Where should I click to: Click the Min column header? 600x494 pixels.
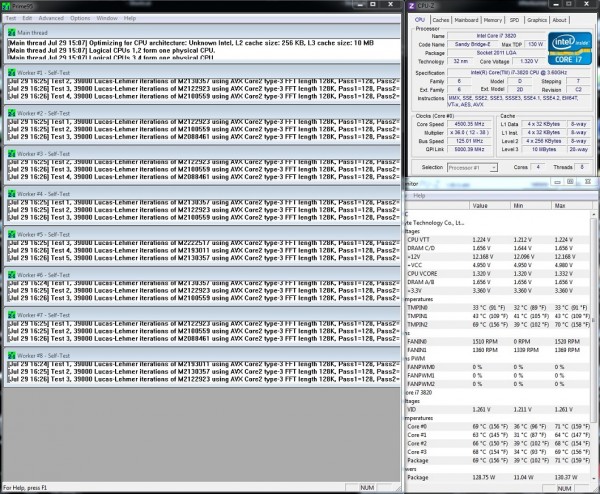click(x=531, y=206)
